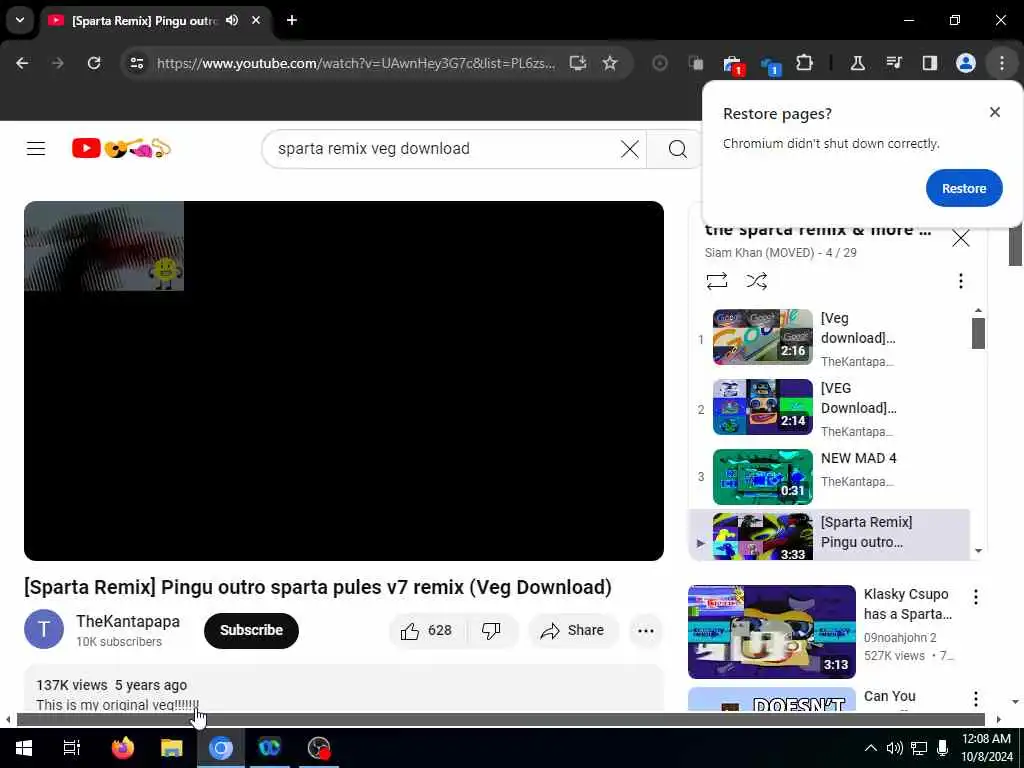Select current Pingu outro playlist entry
The image size is (1024, 768).
tap(829, 535)
